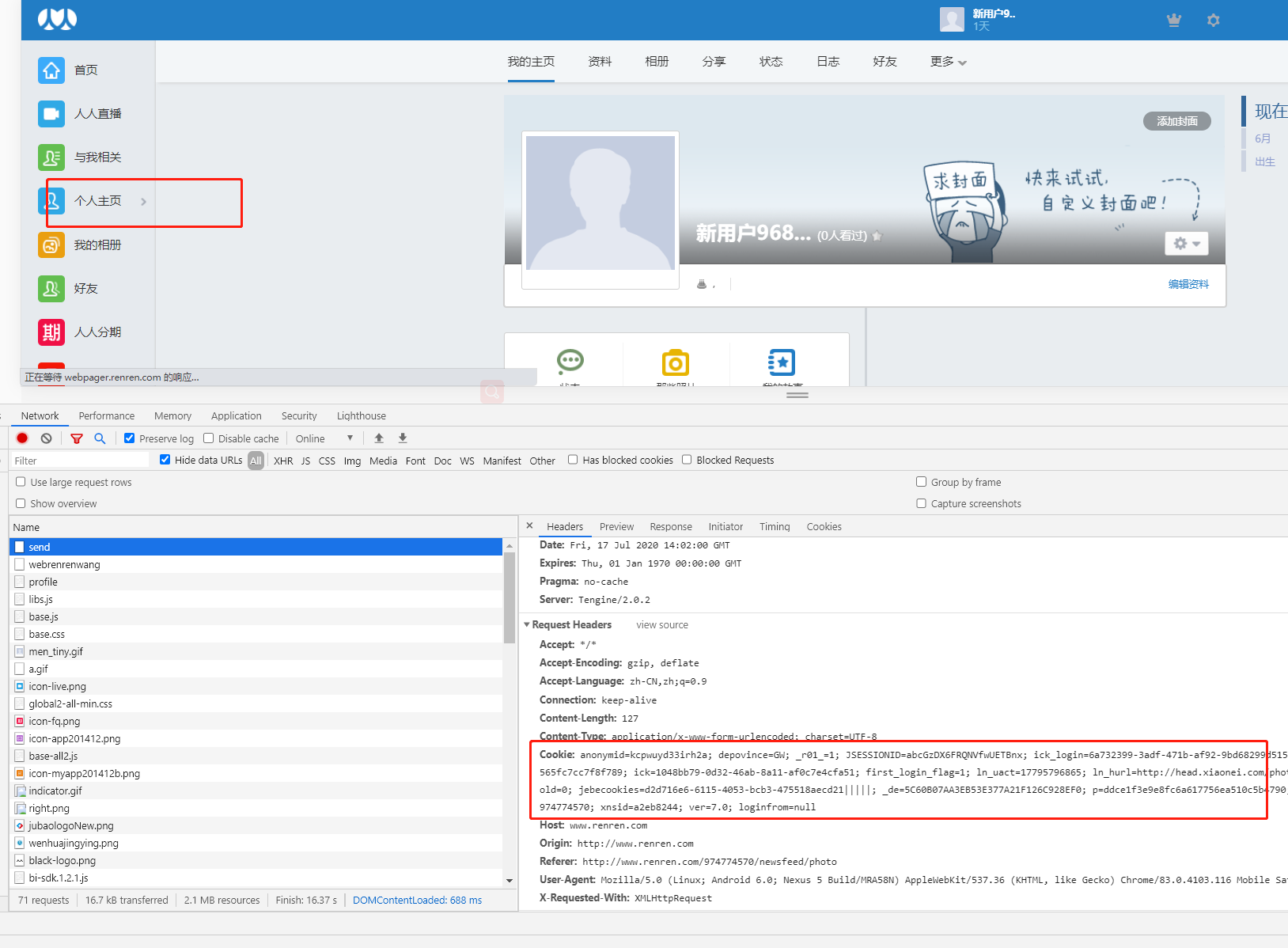Open 人人直播 live video icon
This screenshot has height=948, width=1288.
click(51, 113)
